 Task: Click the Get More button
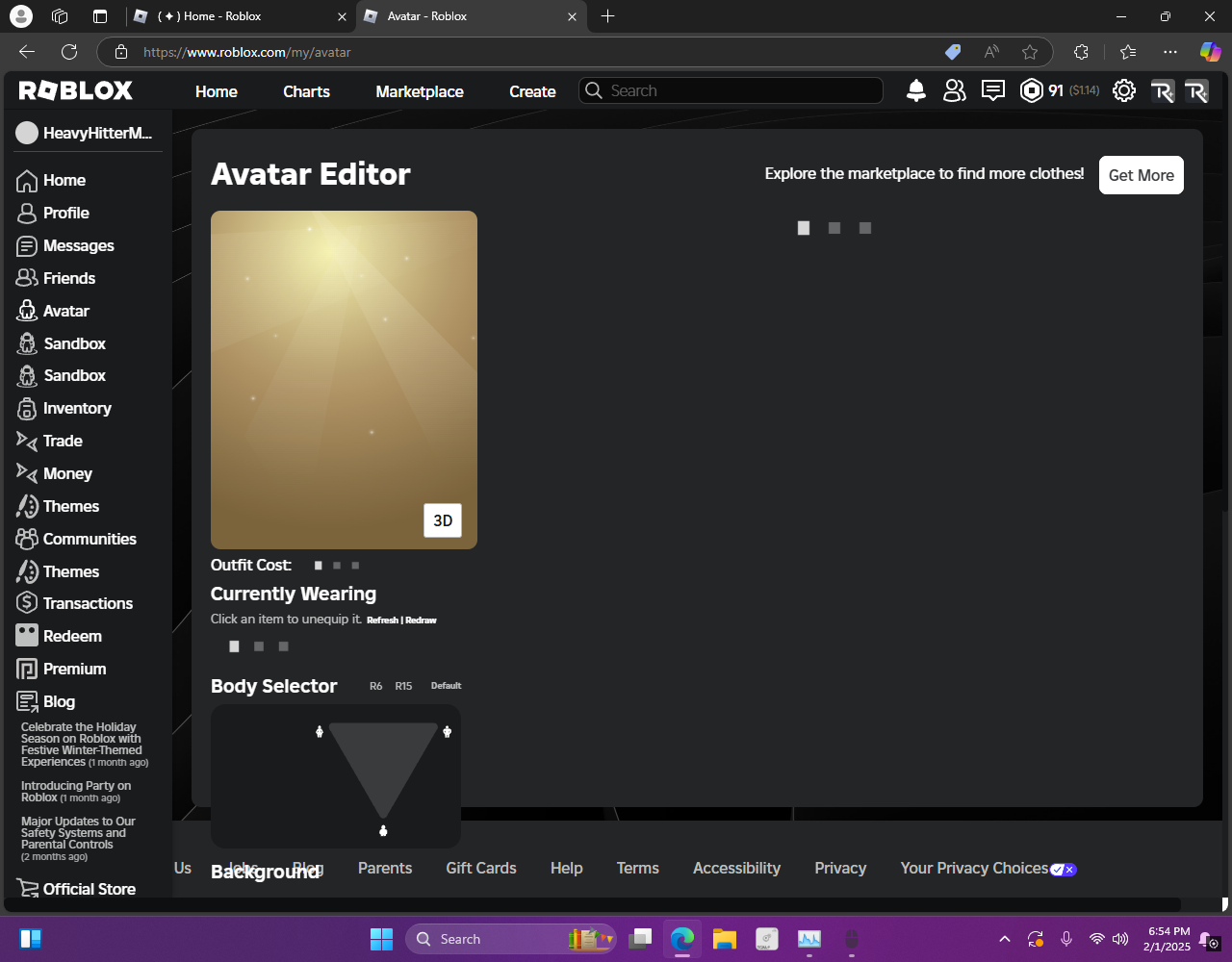[x=1142, y=175]
